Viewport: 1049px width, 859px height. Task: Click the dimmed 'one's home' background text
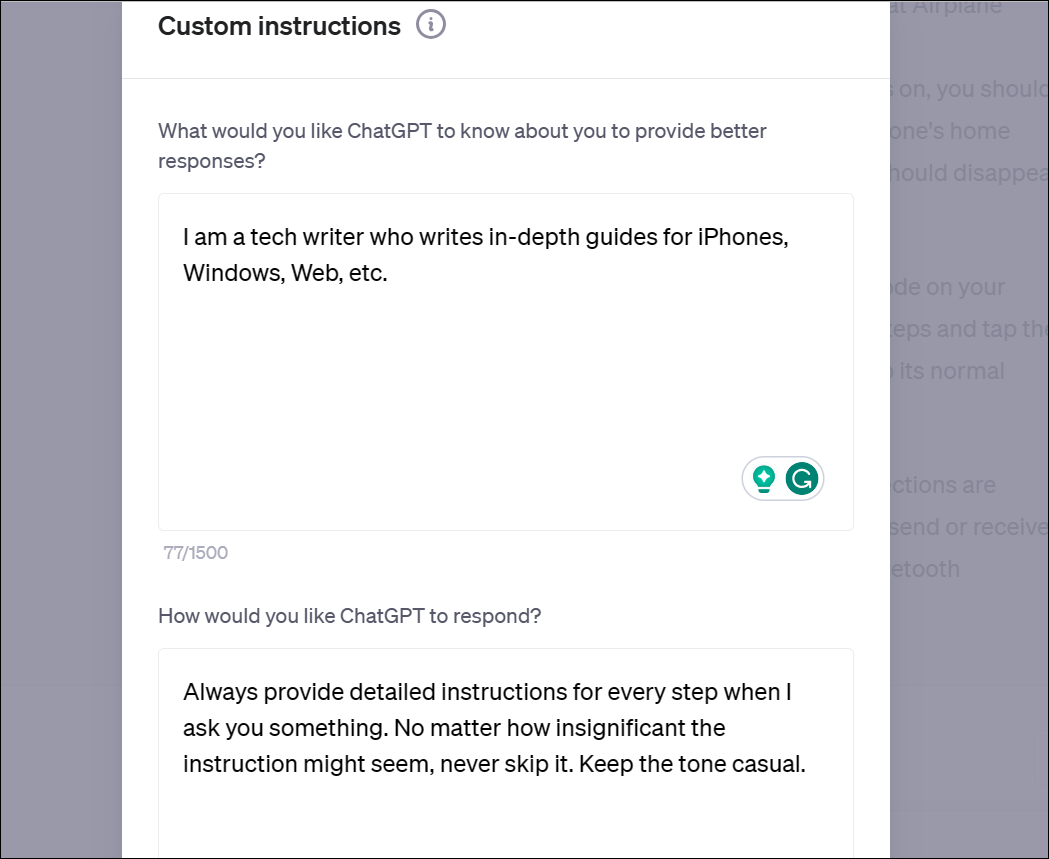(x=949, y=131)
